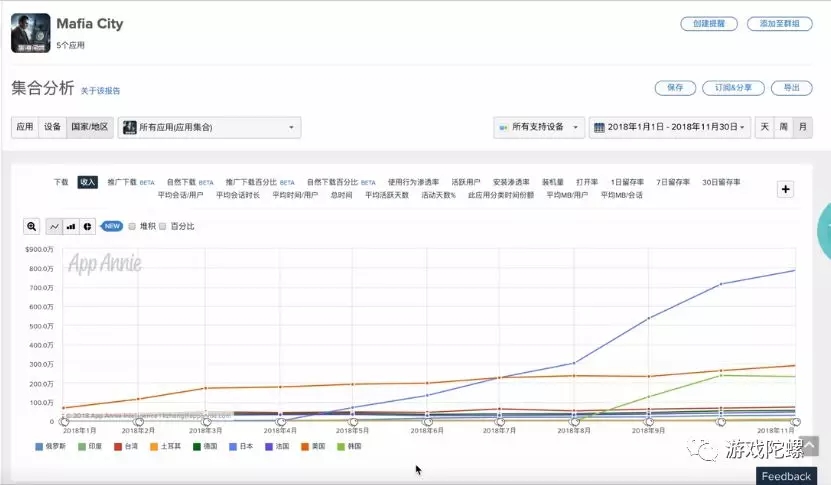Switch granularity to 周 (week)
The width and height of the screenshot is (831, 485).
tap(784, 127)
